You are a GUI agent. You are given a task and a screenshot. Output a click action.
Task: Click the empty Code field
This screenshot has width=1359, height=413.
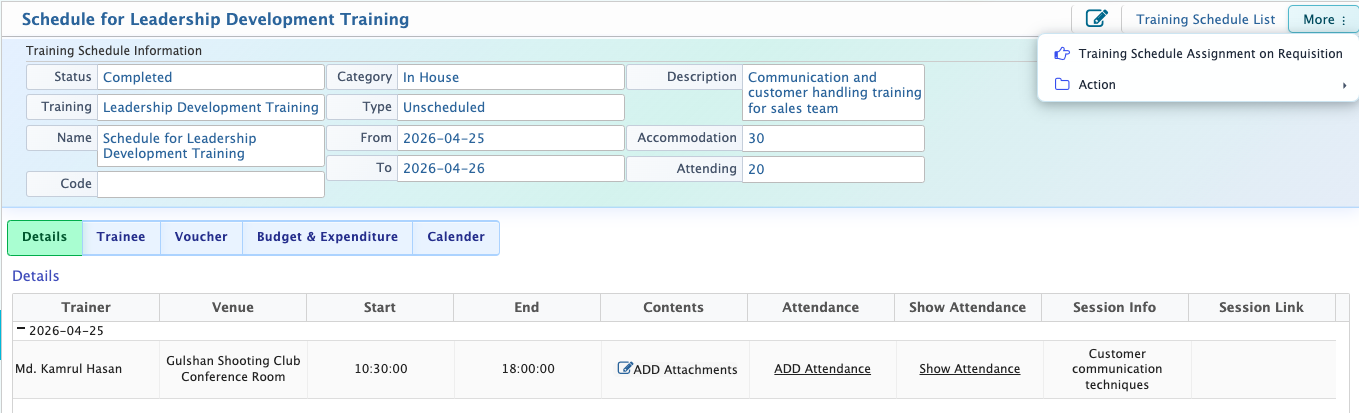210,184
